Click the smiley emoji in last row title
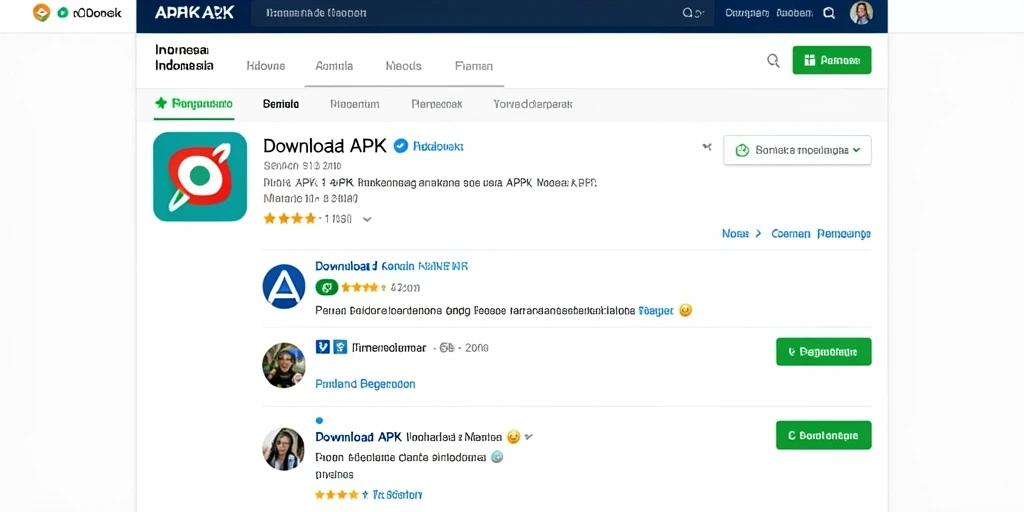The height and width of the screenshot is (512, 1024). 513,437
